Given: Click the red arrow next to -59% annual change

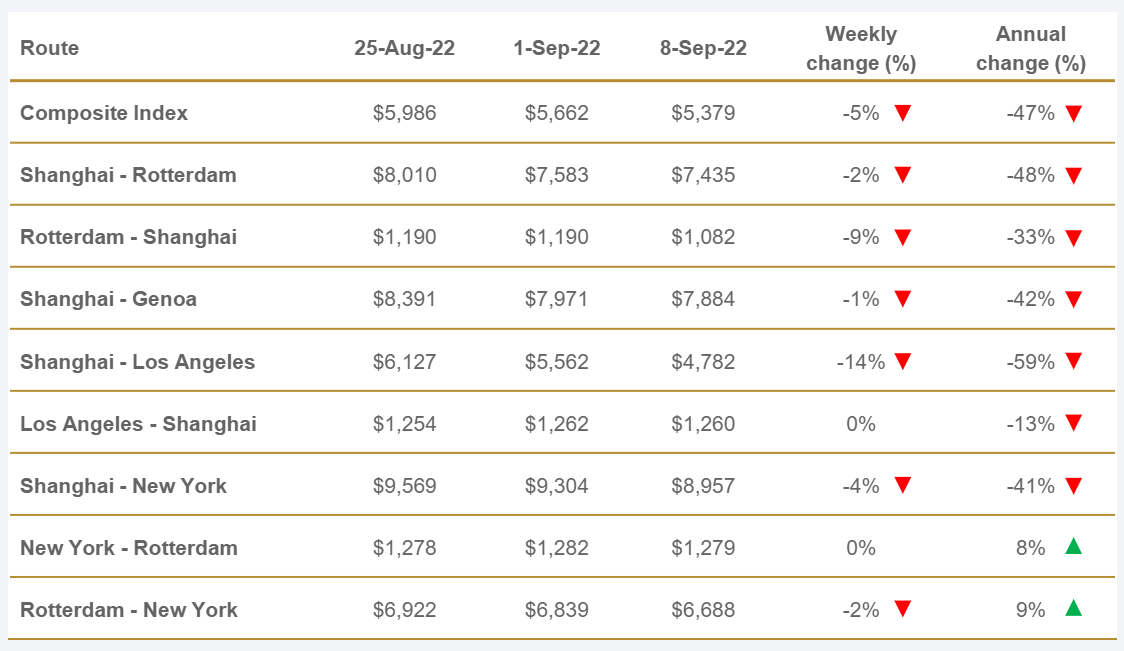Looking at the screenshot, I should (1074, 362).
